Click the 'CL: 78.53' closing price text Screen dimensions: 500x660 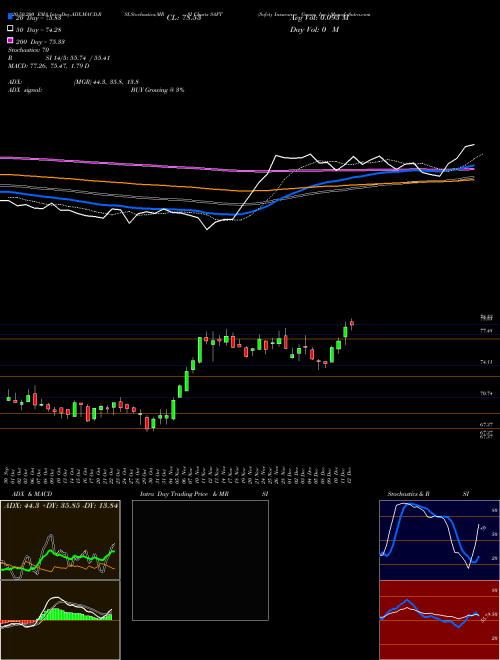pyautogui.click(x=184, y=18)
